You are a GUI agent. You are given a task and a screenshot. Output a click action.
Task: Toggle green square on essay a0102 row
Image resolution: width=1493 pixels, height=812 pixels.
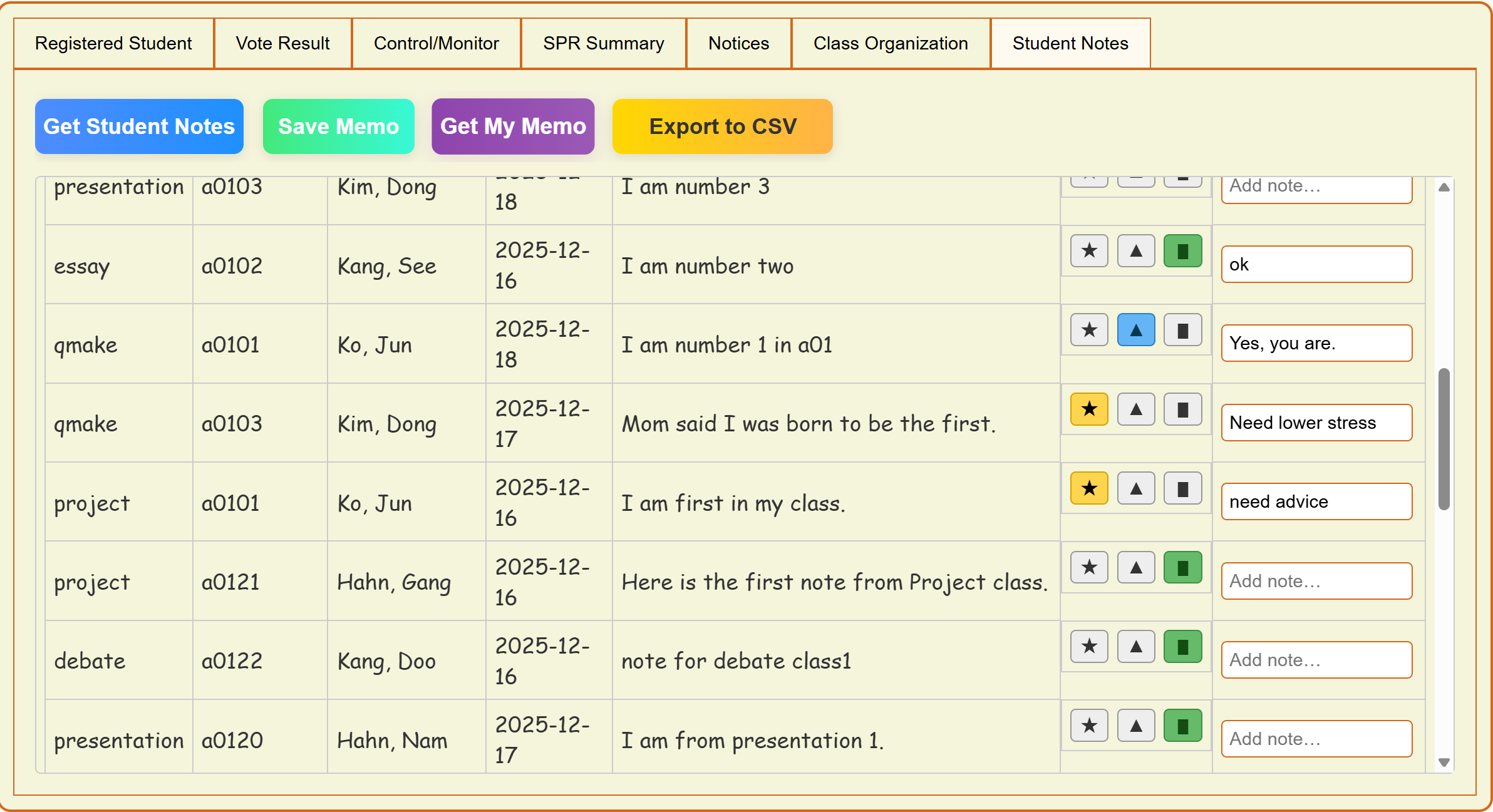click(1182, 251)
